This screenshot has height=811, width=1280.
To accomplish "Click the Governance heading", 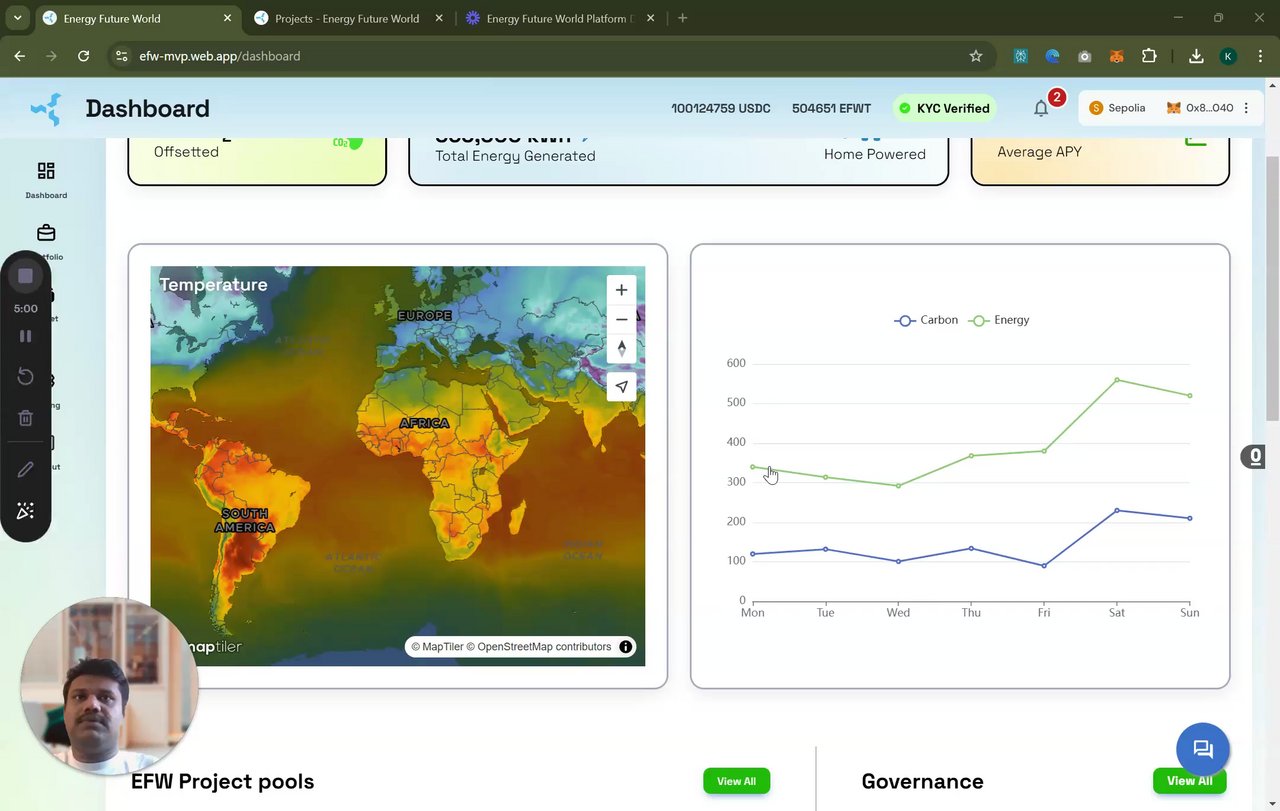I will tap(922, 781).
